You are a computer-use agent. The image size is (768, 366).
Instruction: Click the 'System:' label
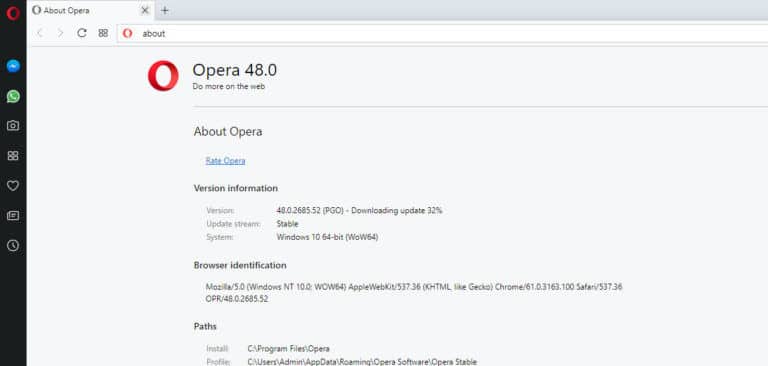pyautogui.click(x=220, y=237)
